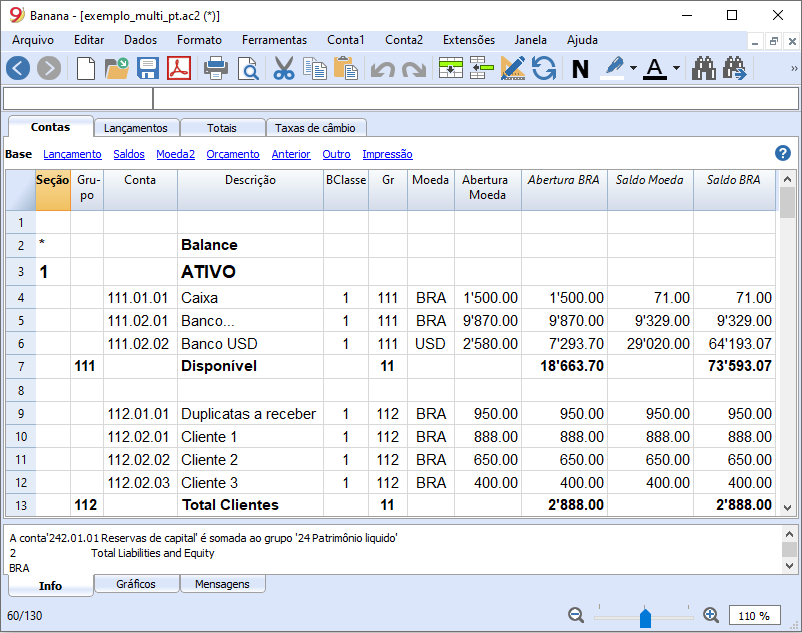
Task: Redo action with the redo arrow
Action: (x=414, y=69)
